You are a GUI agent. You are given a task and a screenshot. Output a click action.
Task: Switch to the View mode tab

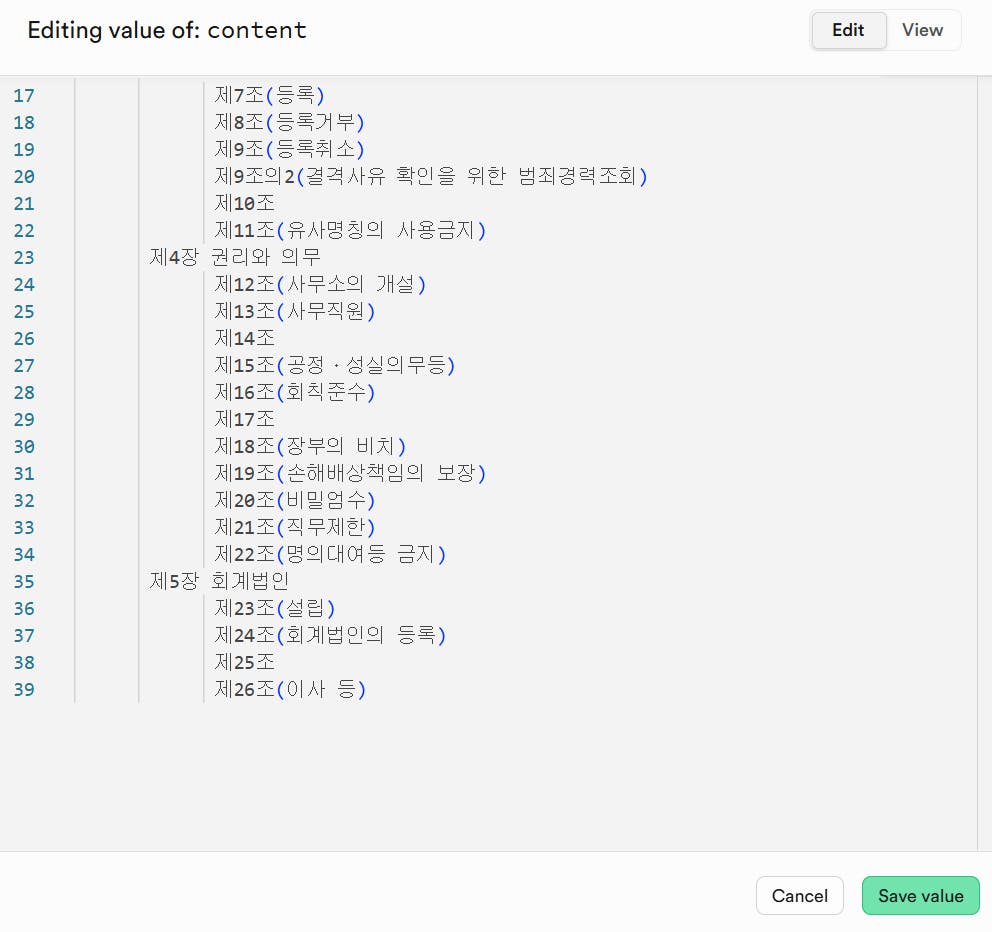pyautogui.click(x=922, y=30)
